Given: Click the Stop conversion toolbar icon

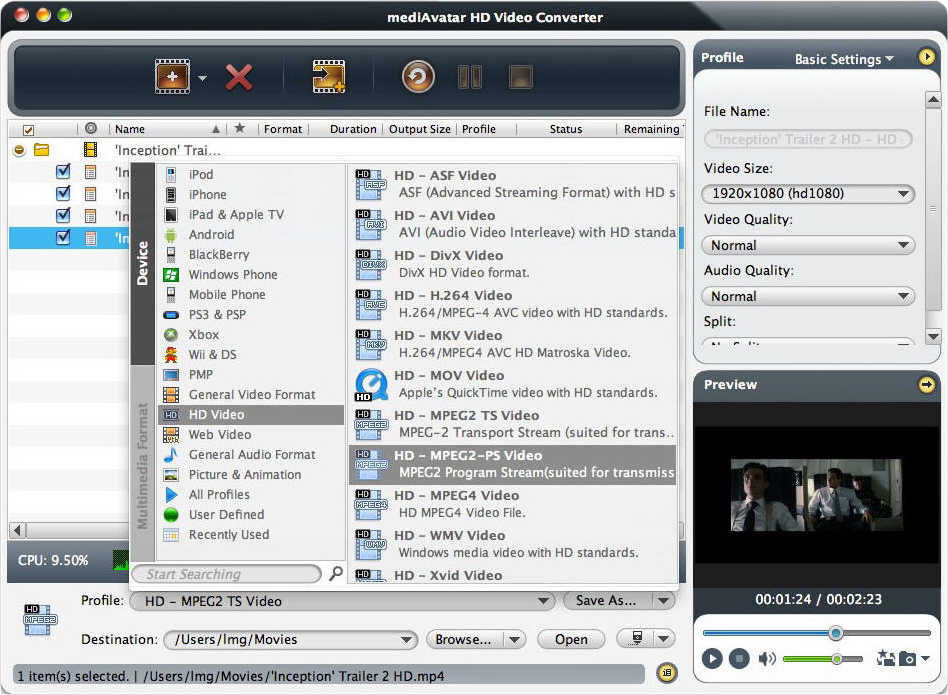Looking at the screenshot, I should (521, 77).
